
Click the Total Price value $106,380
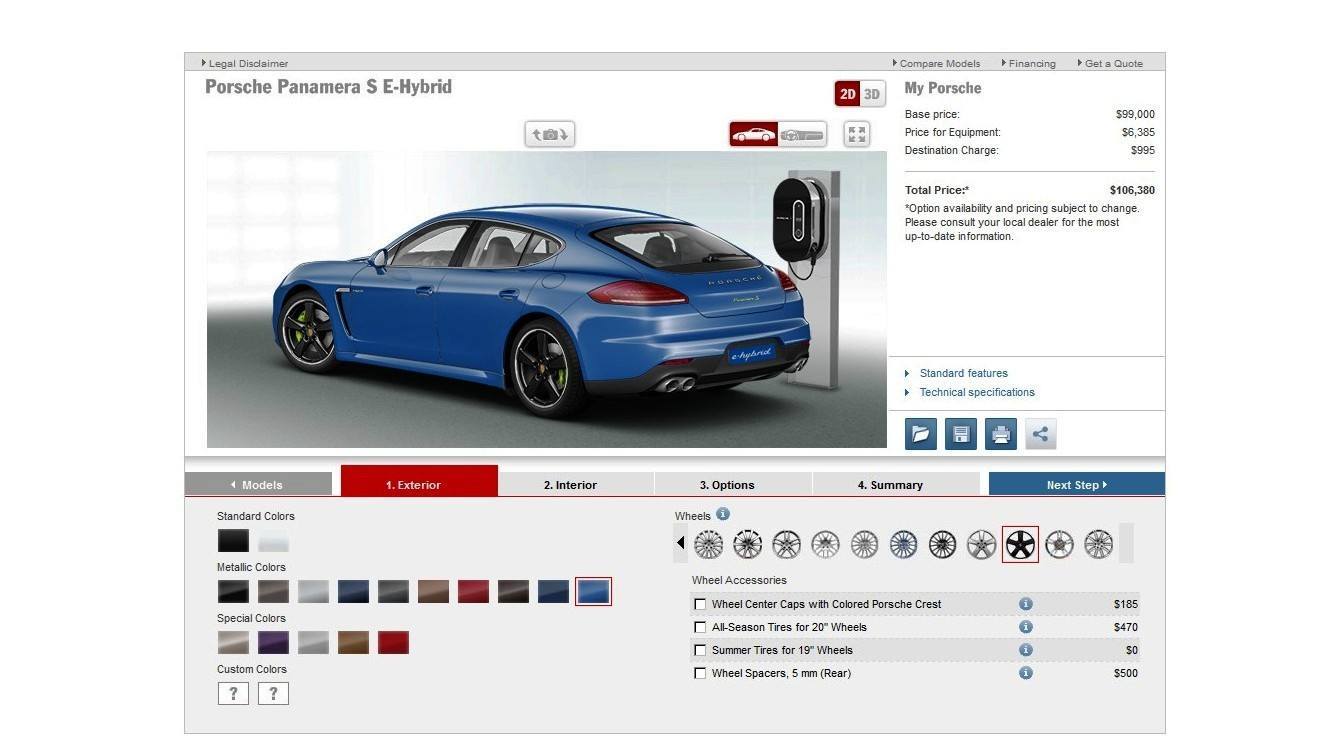coord(1132,190)
